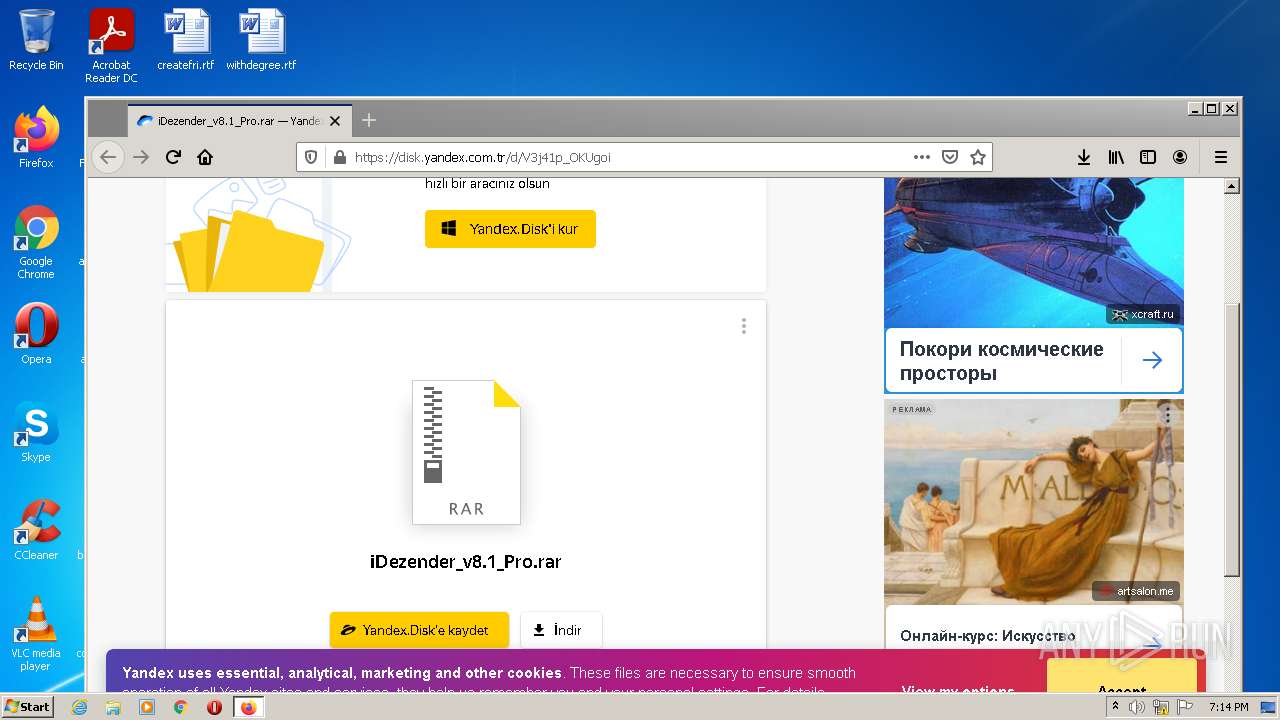Click the xcraft.ru ad label
This screenshot has width=1280, height=720.
[x=1143, y=314]
